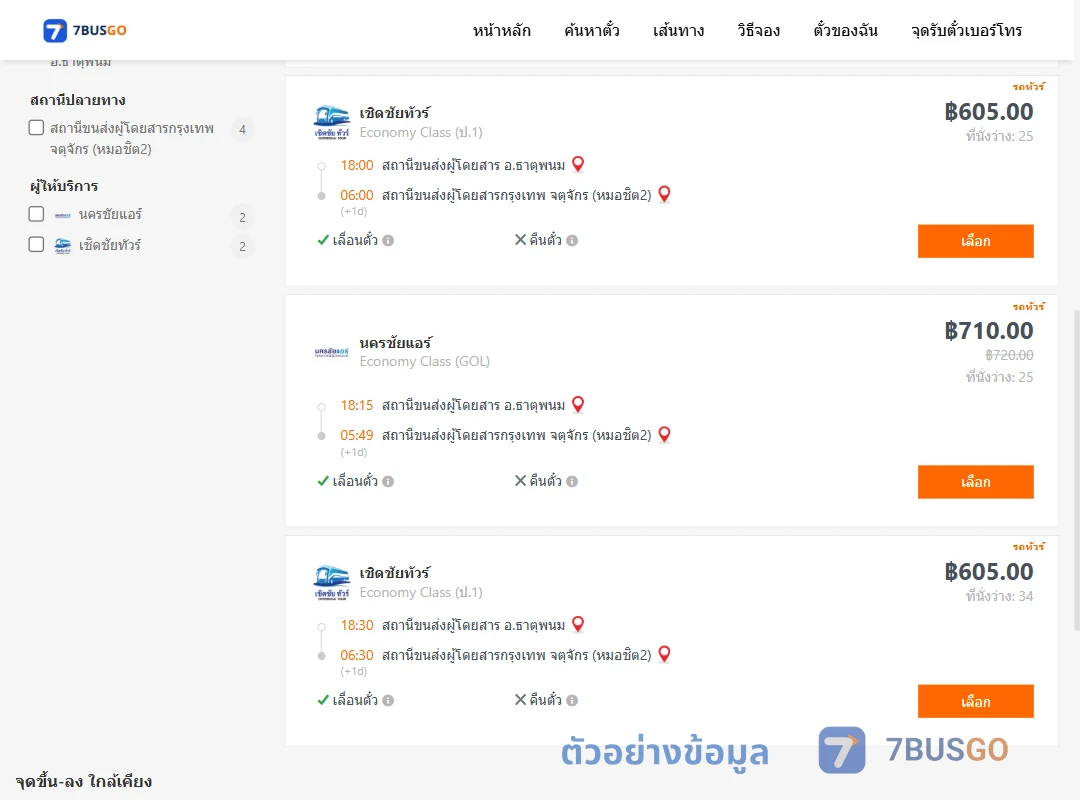Click the นครชัยแอร์ logo in operator filter
Image resolution: width=1080 pixels, height=800 pixels.
[x=63, y=216]
